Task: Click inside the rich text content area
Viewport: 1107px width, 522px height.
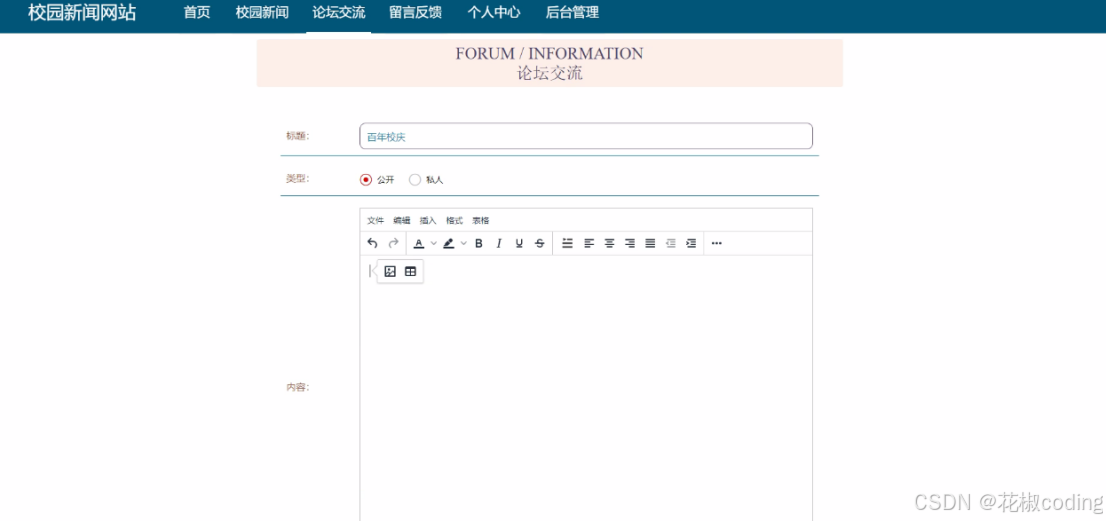Action: pos(586,388)
